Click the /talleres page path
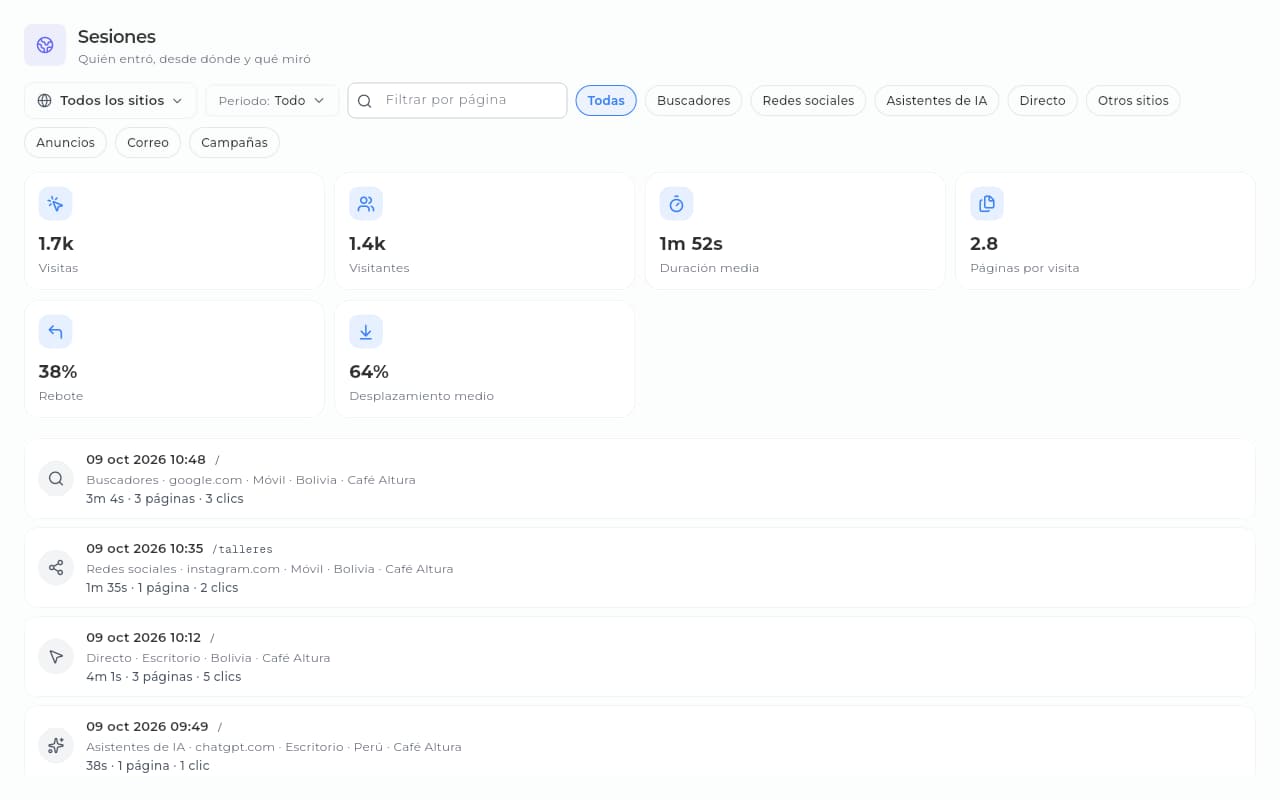Screen dimensions: 1280x800 242,549
